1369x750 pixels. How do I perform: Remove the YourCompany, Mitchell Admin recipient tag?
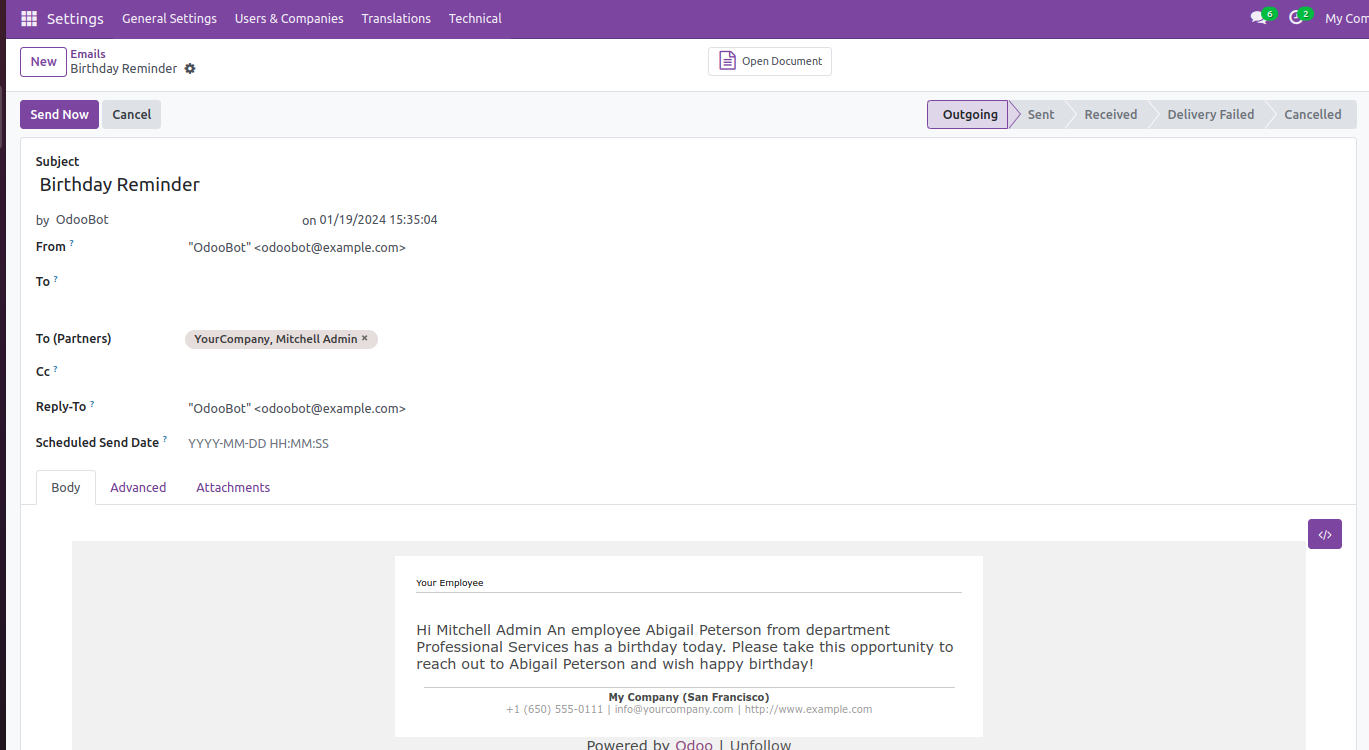(x=365, y=338)
